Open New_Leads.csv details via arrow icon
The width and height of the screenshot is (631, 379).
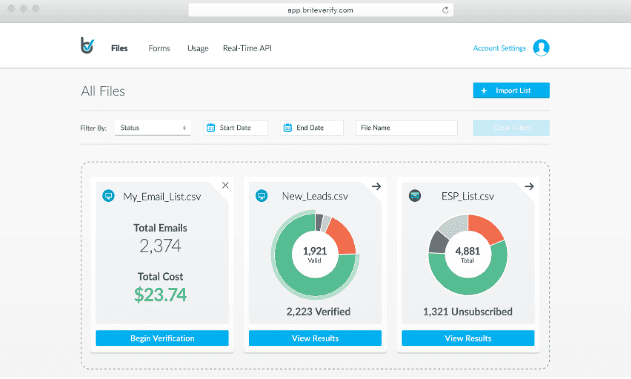(376, 186)
